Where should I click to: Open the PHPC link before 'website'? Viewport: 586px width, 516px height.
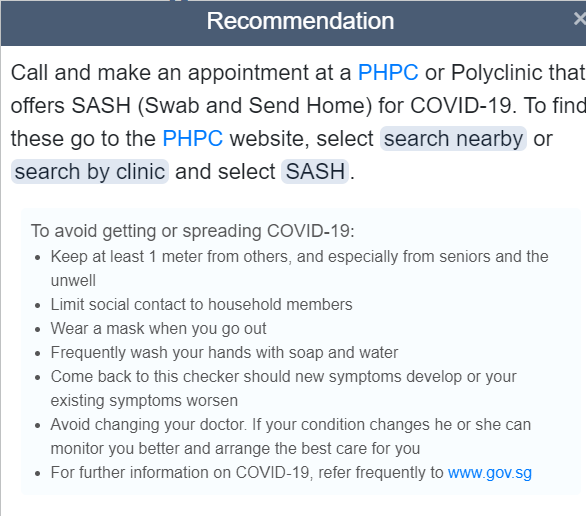pos(192,138)
